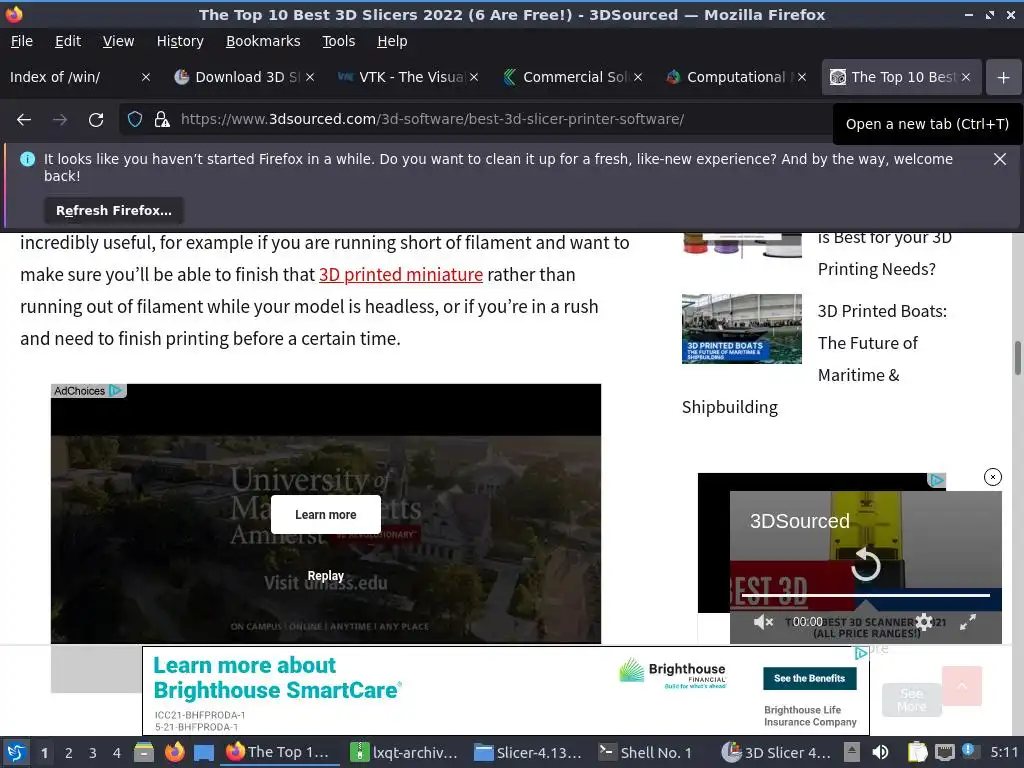This screenshot has width=1024, height=768.
Task: Close The Top 10 Best tab
Action: click(966, 77)
